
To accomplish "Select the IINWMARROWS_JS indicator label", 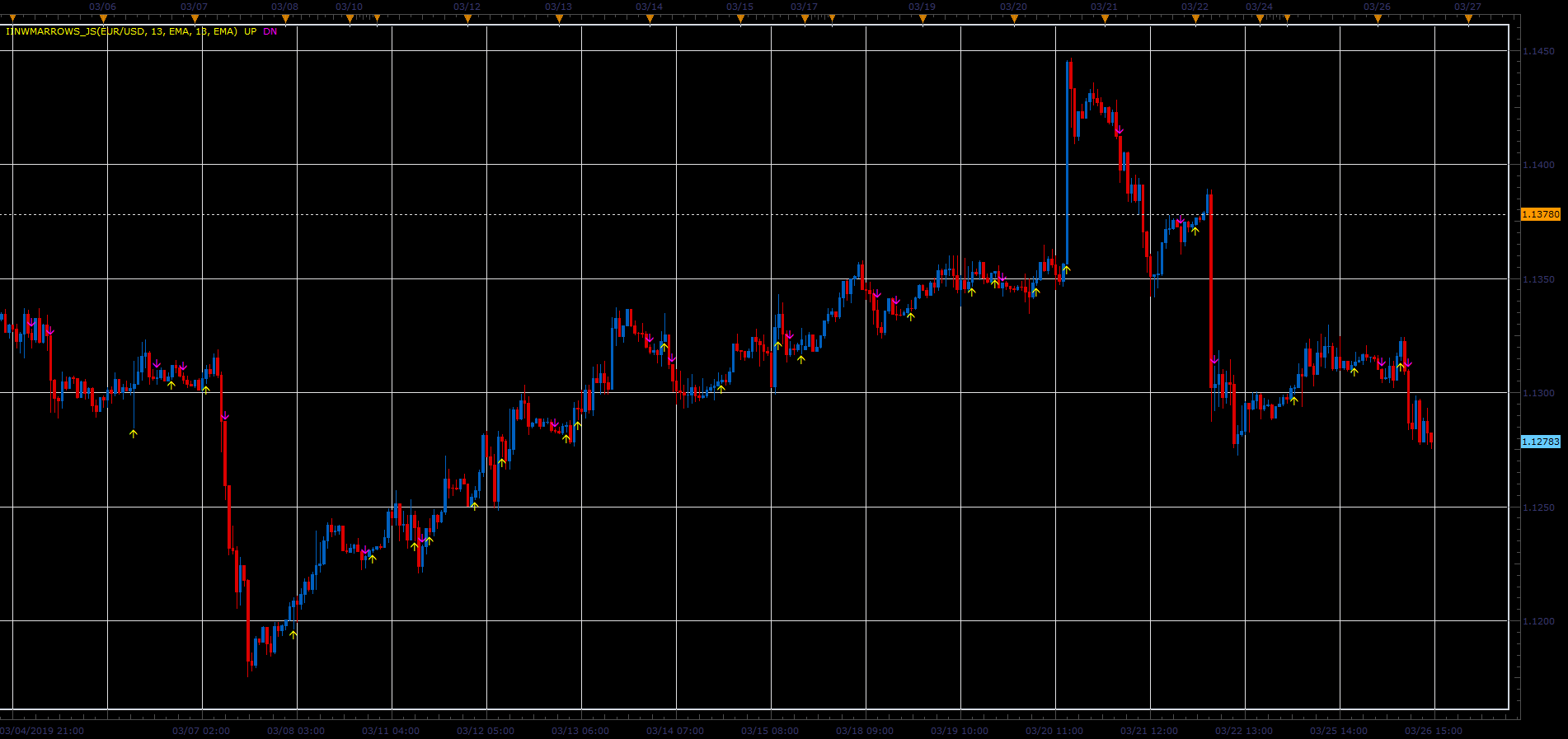I will tap(121, 31).
